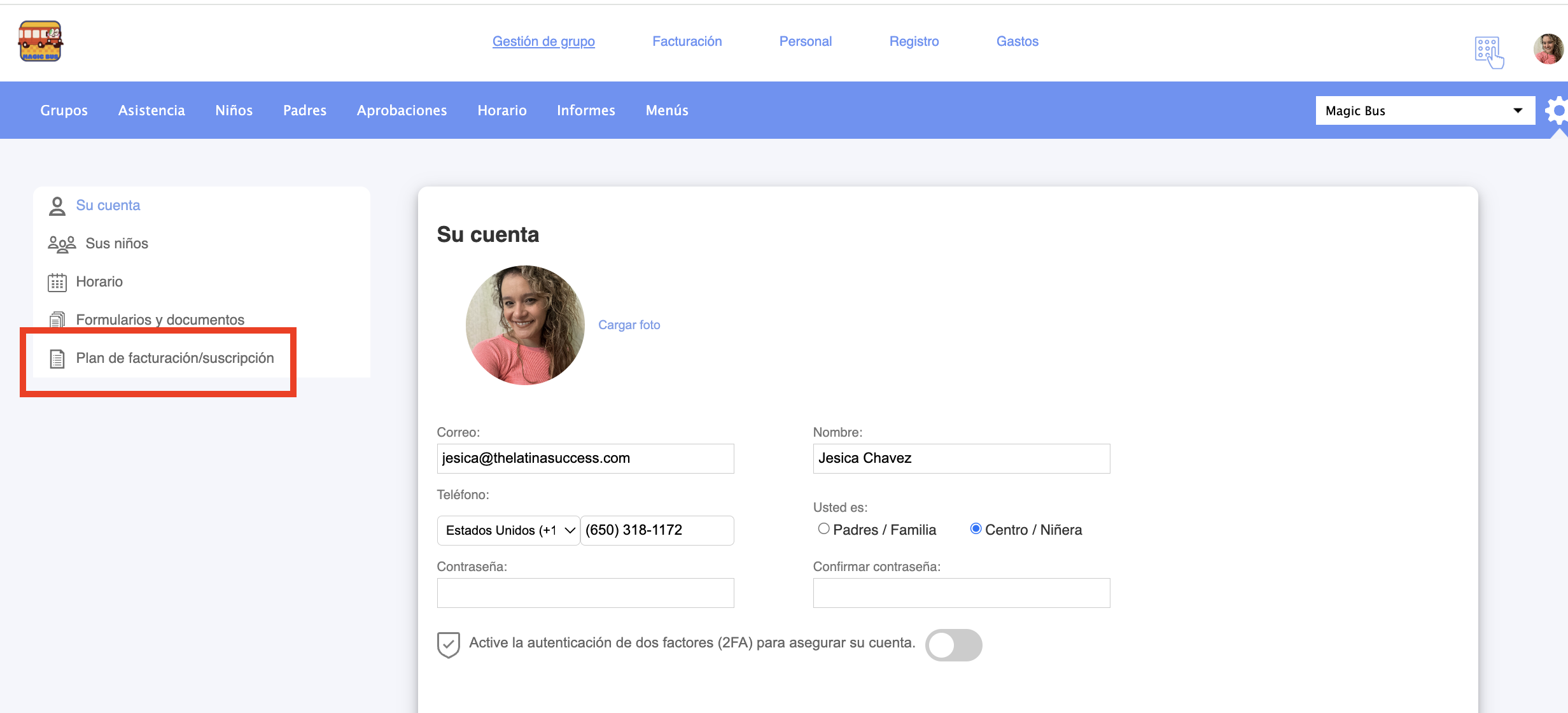Switch to the Asistencia tab
Screen dimensions: 1568x713
point(151,111)
